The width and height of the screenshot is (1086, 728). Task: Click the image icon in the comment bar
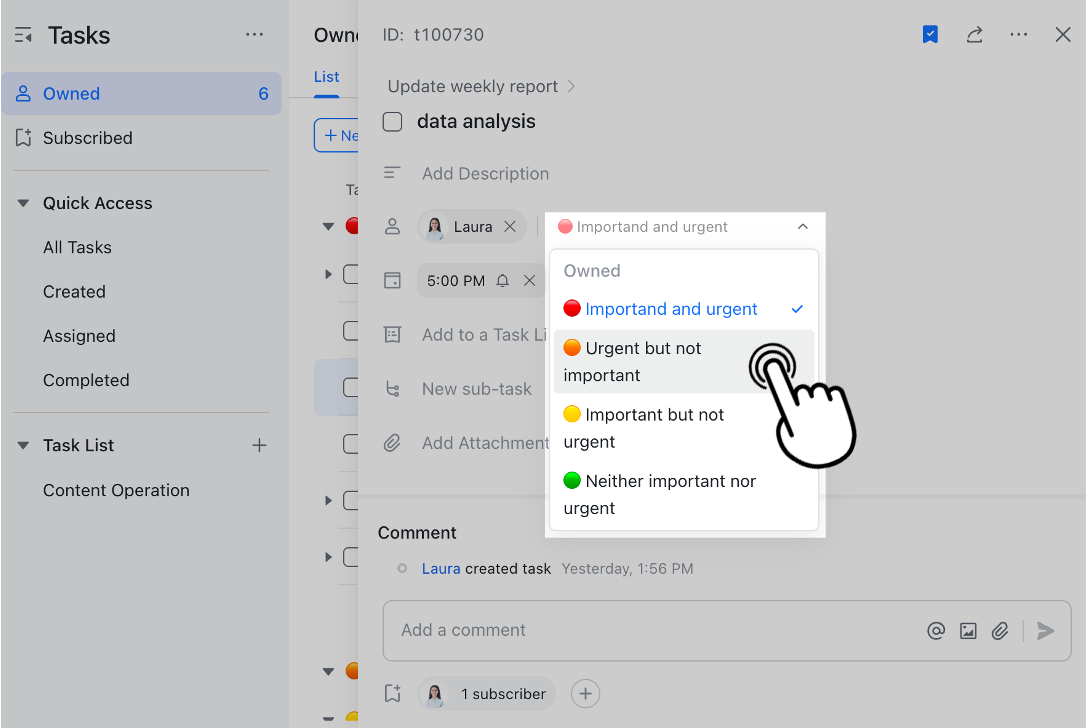coord(968,630)
